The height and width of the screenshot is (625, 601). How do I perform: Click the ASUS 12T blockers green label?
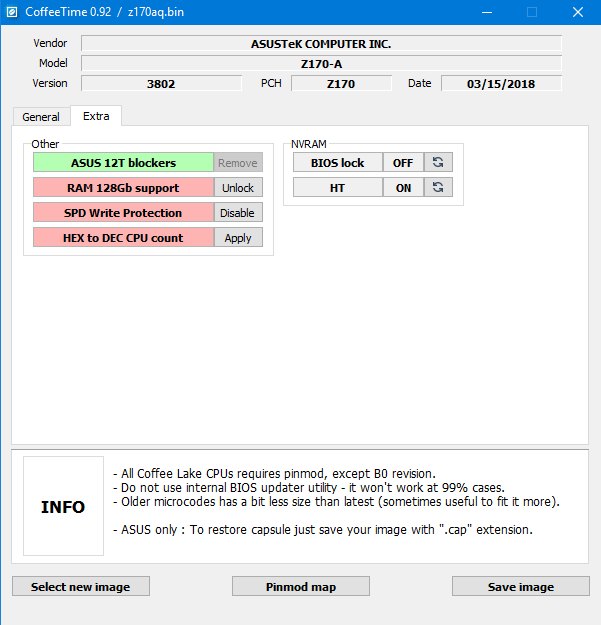124,163
